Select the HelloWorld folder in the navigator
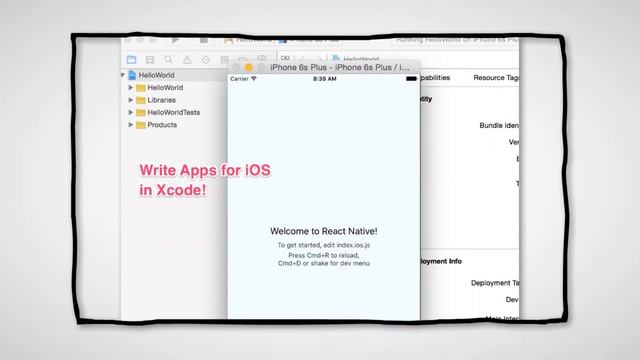This screenshot has height=360, width=640. tap(165, 87)
